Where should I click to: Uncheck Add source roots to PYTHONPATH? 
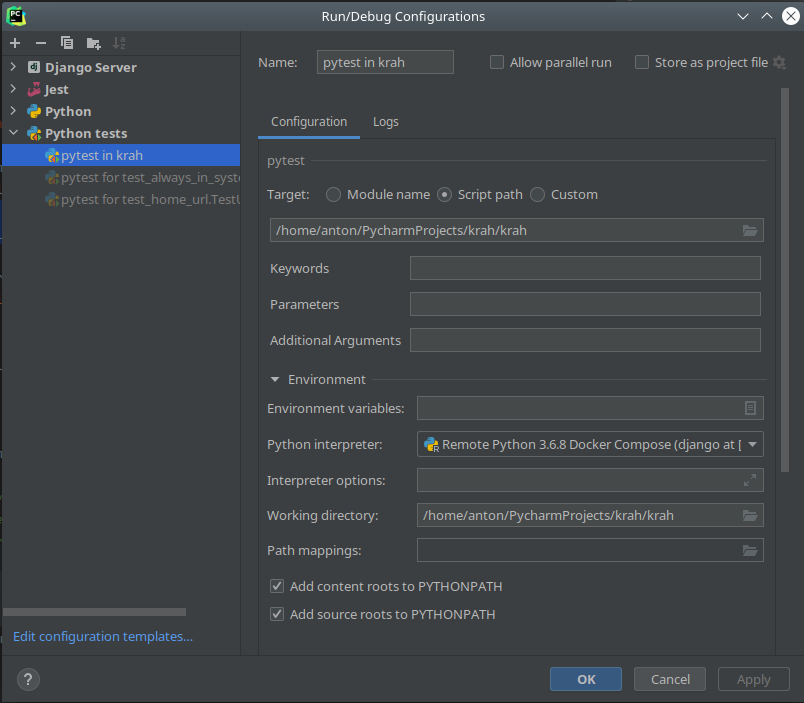(277, 614)
